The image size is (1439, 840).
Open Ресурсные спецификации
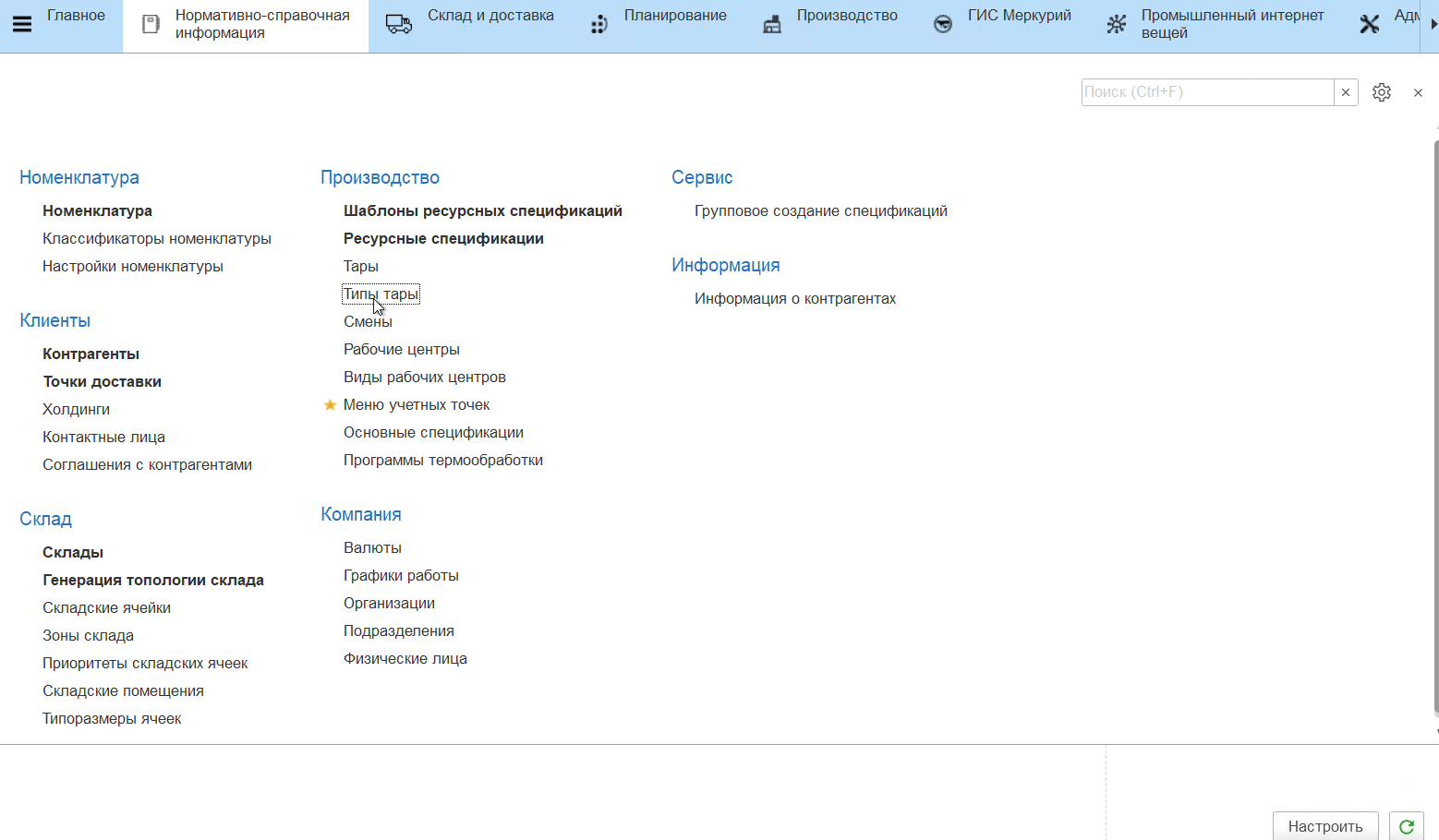click(x=443, y=239)
